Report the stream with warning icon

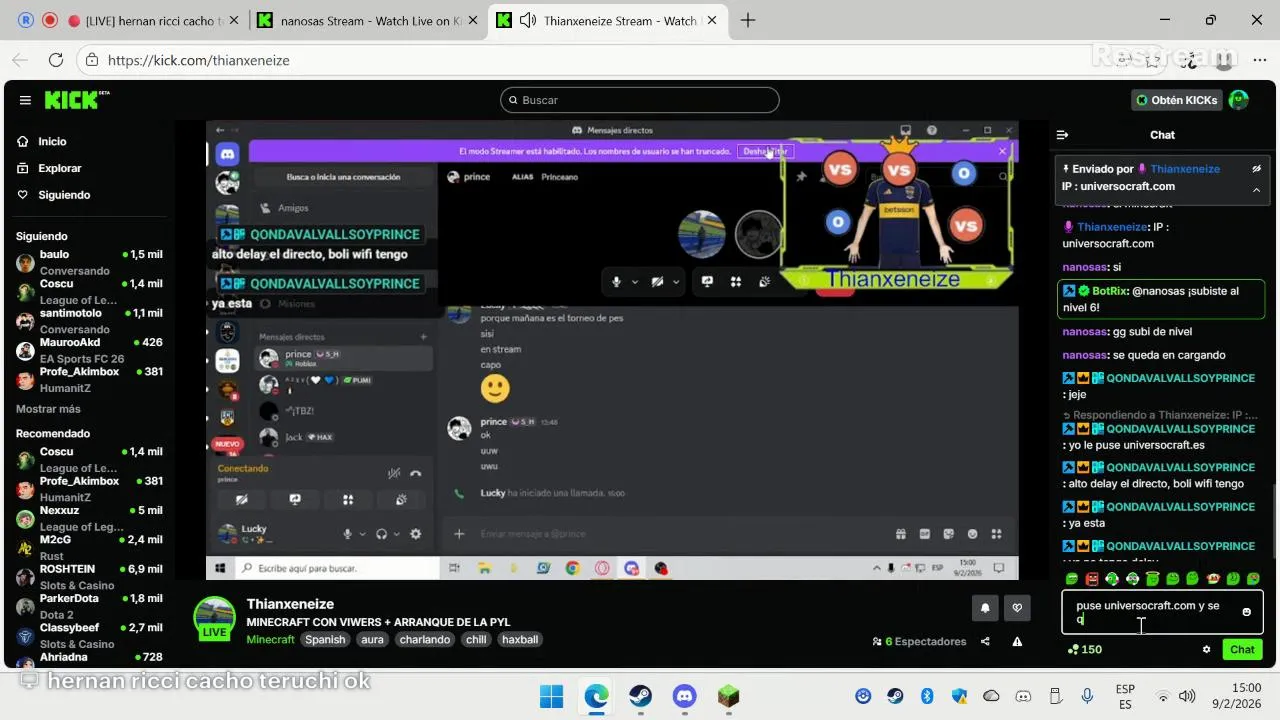tap(1017, 642)
